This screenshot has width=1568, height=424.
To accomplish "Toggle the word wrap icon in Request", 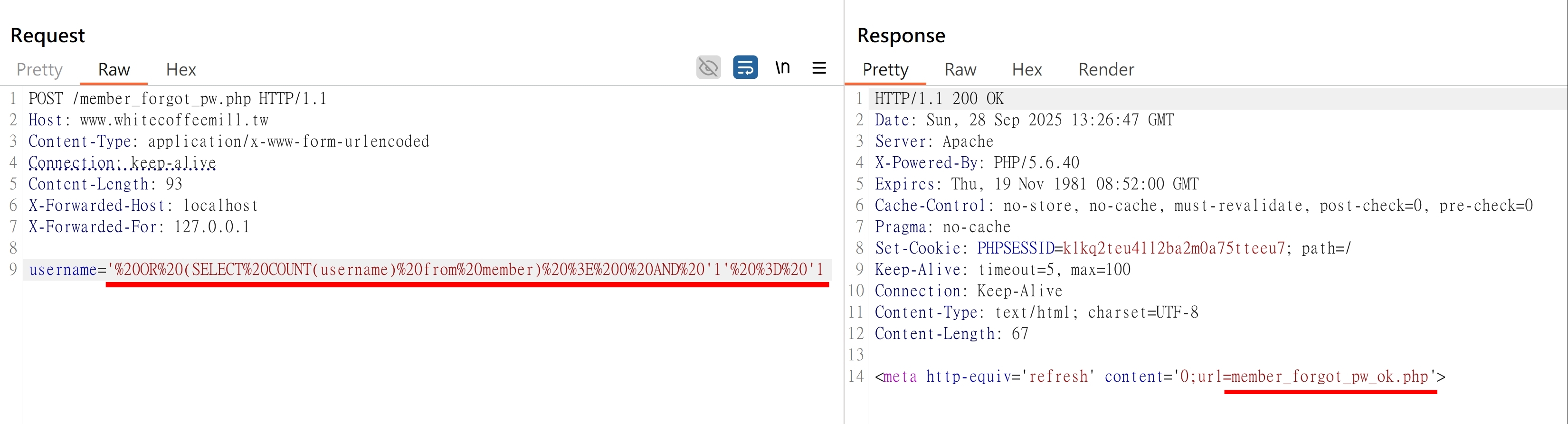I will [x=746, y=67].
